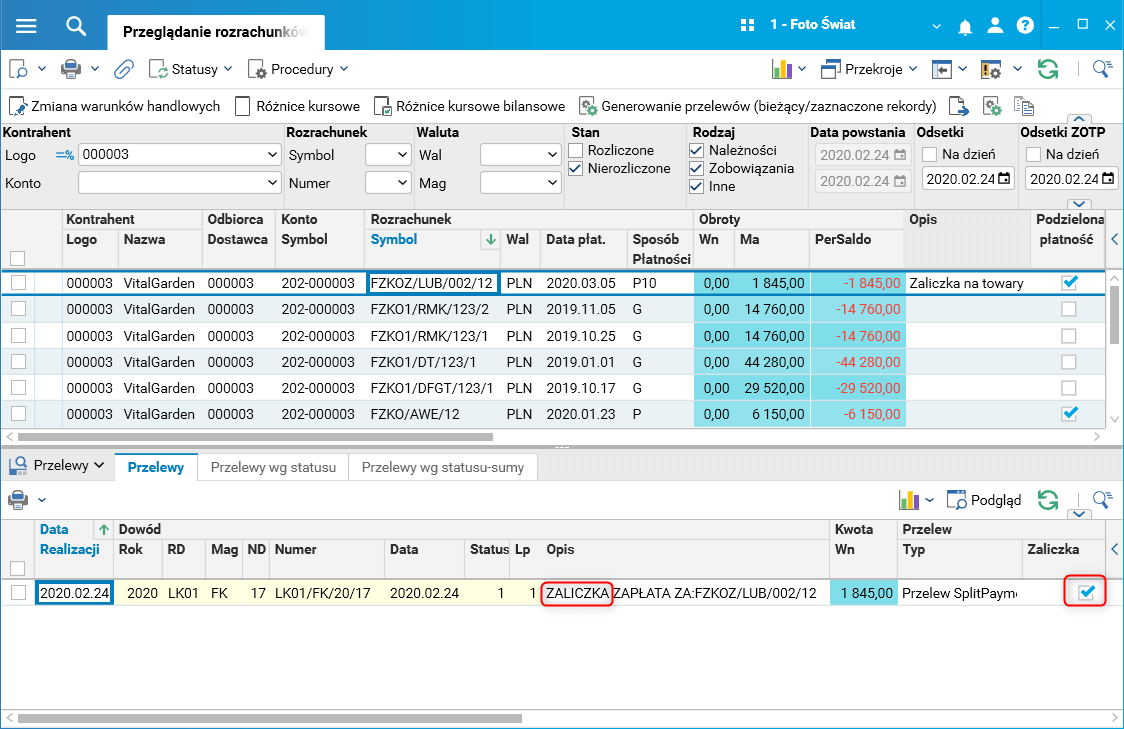This screenshot has width=1124, height=729.
Task: Click the chart icon in Przelewy toolbar
Action: tap(909, 500)
